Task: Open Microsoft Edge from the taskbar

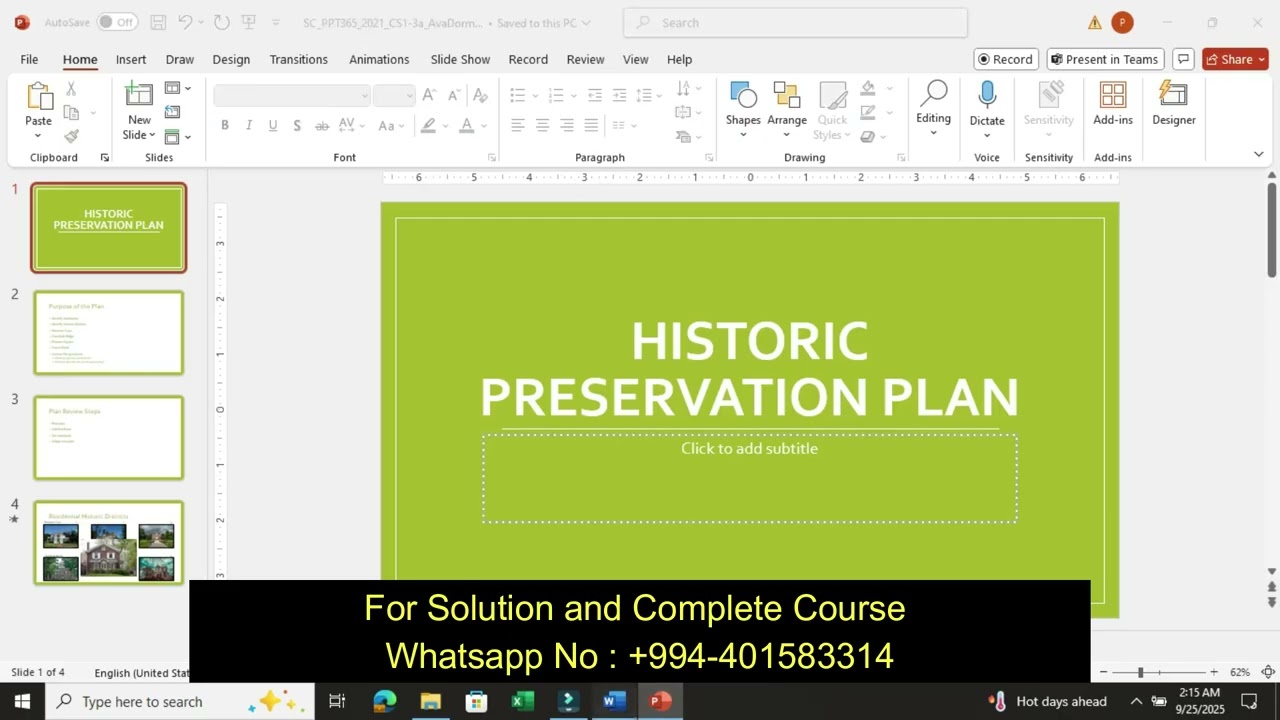Action: click(x=385, y=701)
